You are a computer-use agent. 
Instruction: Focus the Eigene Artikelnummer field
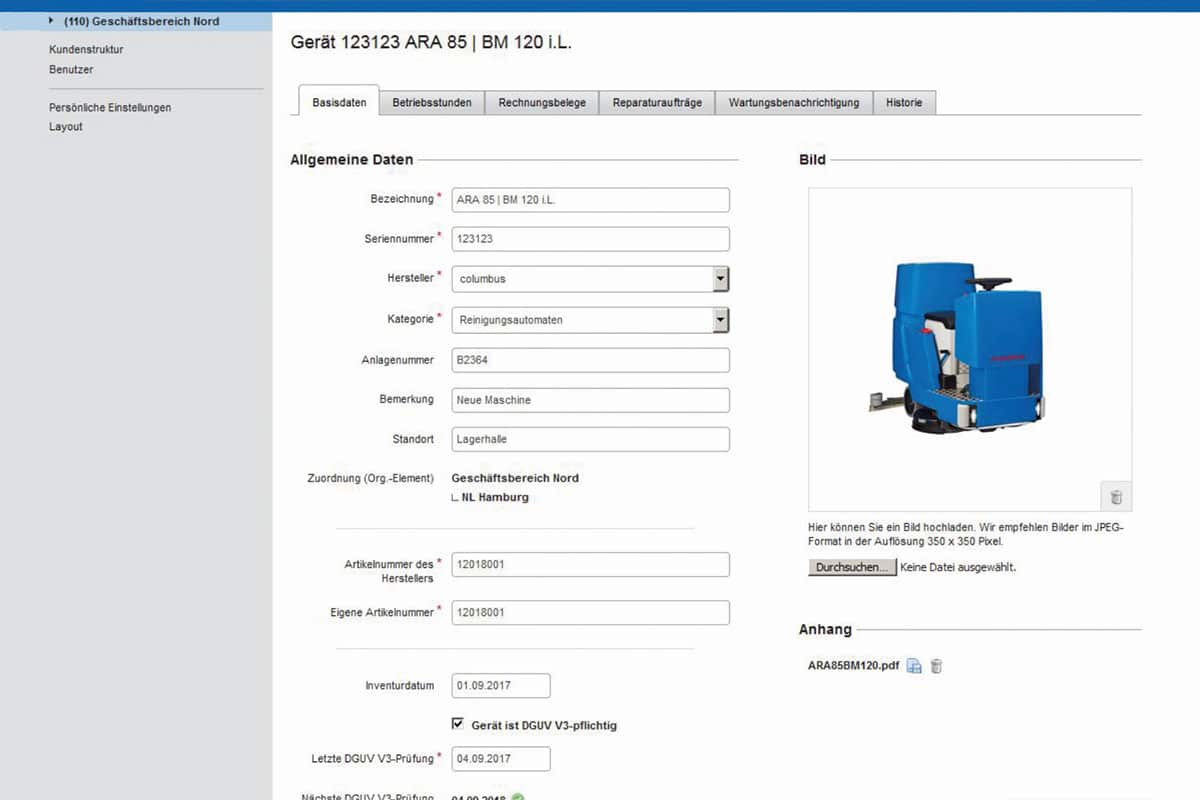[590, 612]
